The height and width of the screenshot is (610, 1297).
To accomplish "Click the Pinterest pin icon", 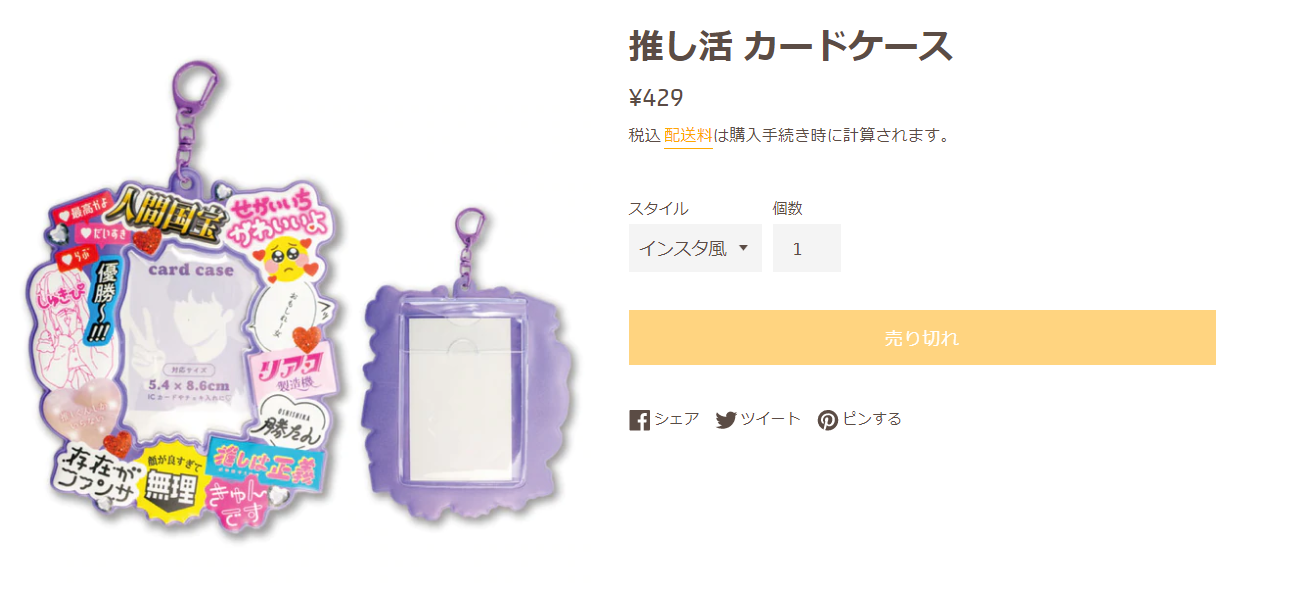I will click(x=828, y=420).
